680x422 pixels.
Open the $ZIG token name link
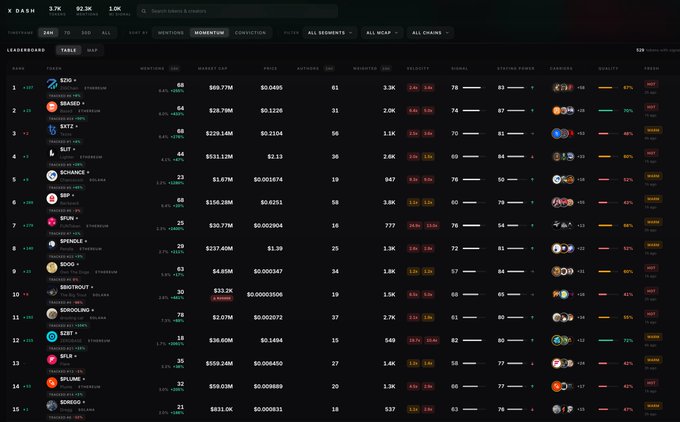click(x=66, y=81)
